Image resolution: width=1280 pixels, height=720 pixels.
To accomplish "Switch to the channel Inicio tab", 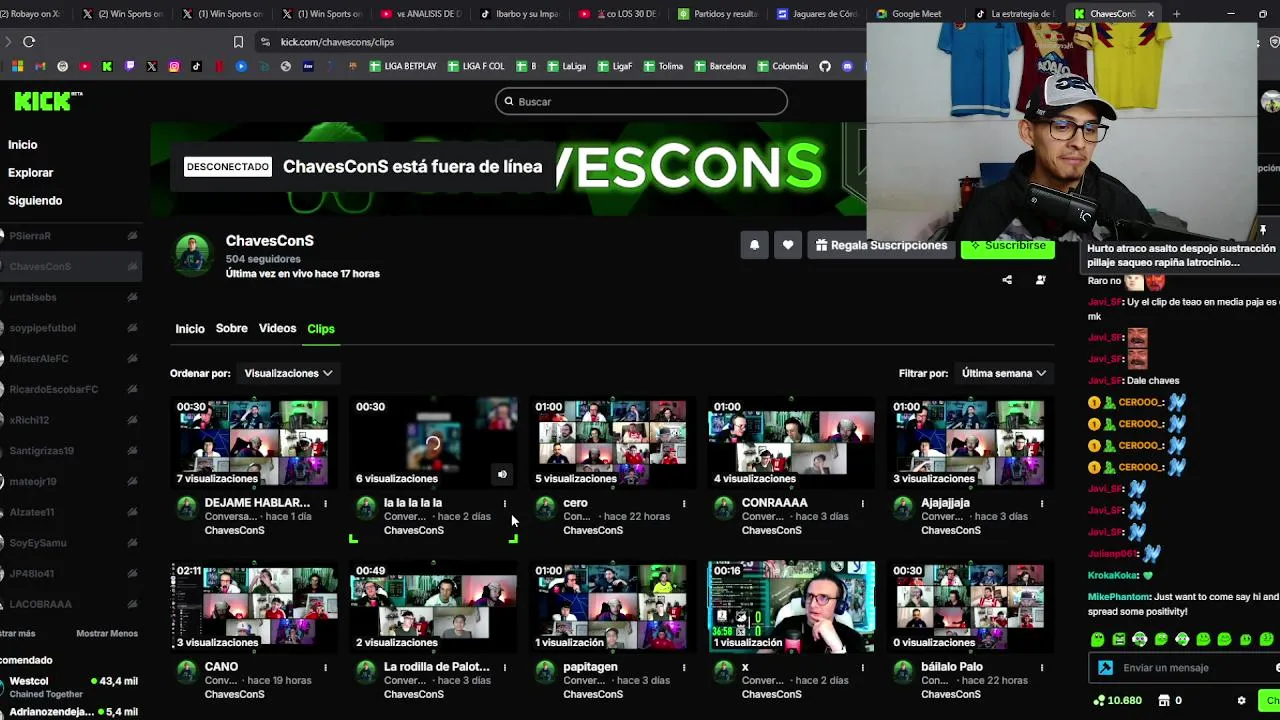I will 190,329.
